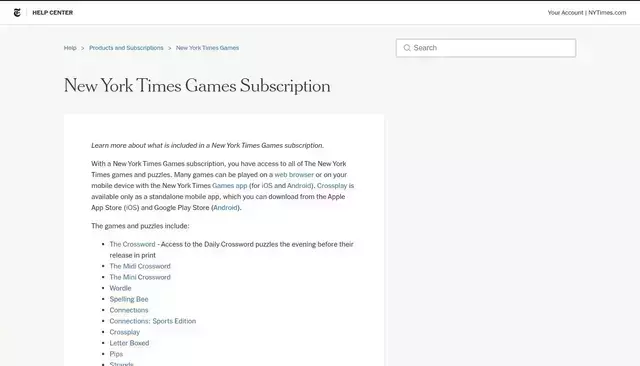Click the iOS link after Games app
640x366 pixels.
267,186
